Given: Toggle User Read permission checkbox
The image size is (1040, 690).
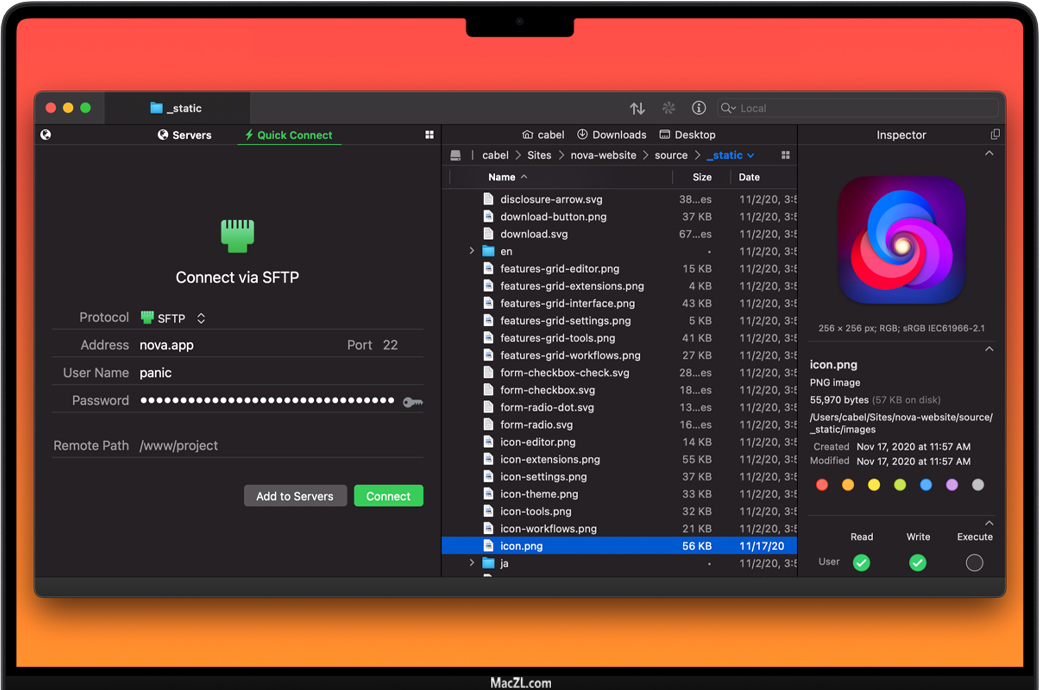Looking at the screenshot, I should pyautogui.click(x=861, y=563).
